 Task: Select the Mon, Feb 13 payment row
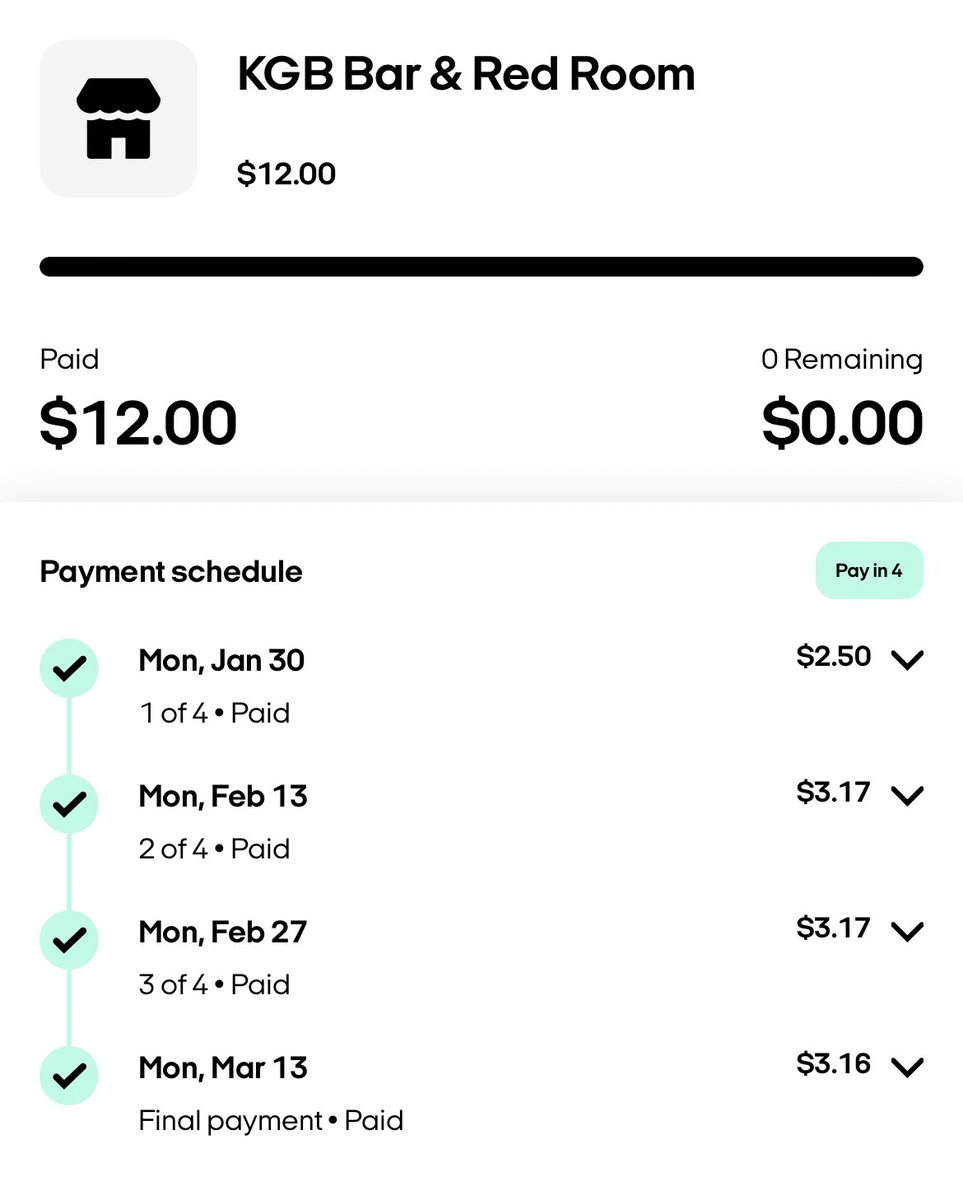481,821
